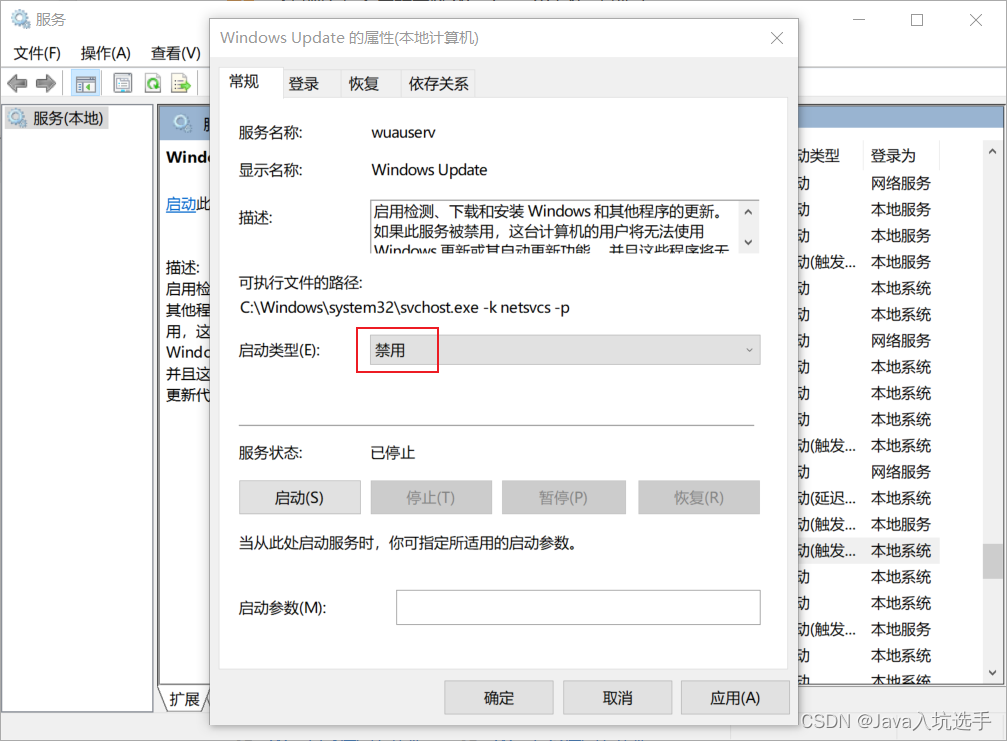The image size is (1007, 741).
Task: Confirm with the 确定 button
Action: click(498, 698)
